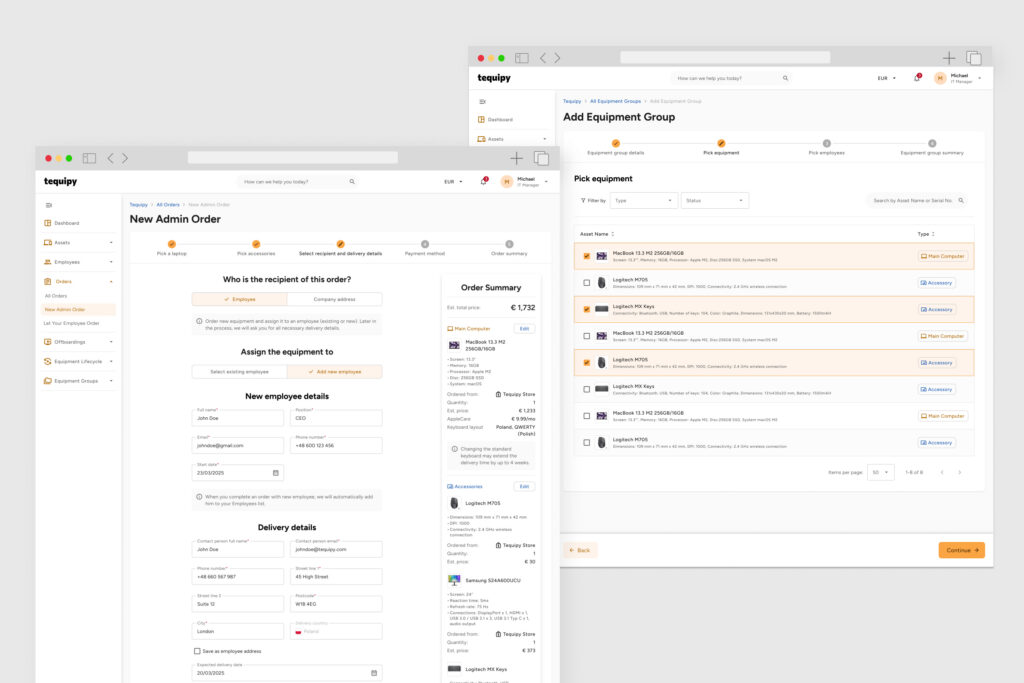Image resolution: width=1024 pixels, height=683 pixels.
Task: Switch recipient to Company address
Action: click(334, 299)
